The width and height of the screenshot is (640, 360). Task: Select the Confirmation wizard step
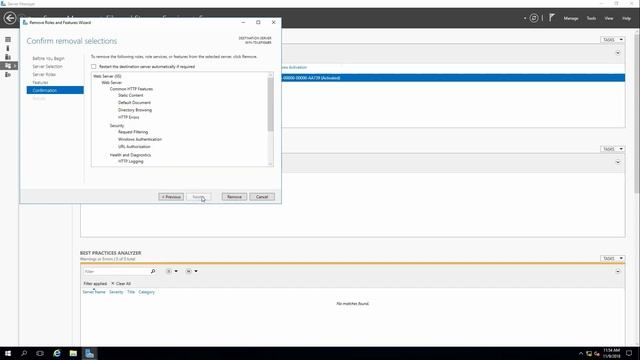tap(55, 90)
